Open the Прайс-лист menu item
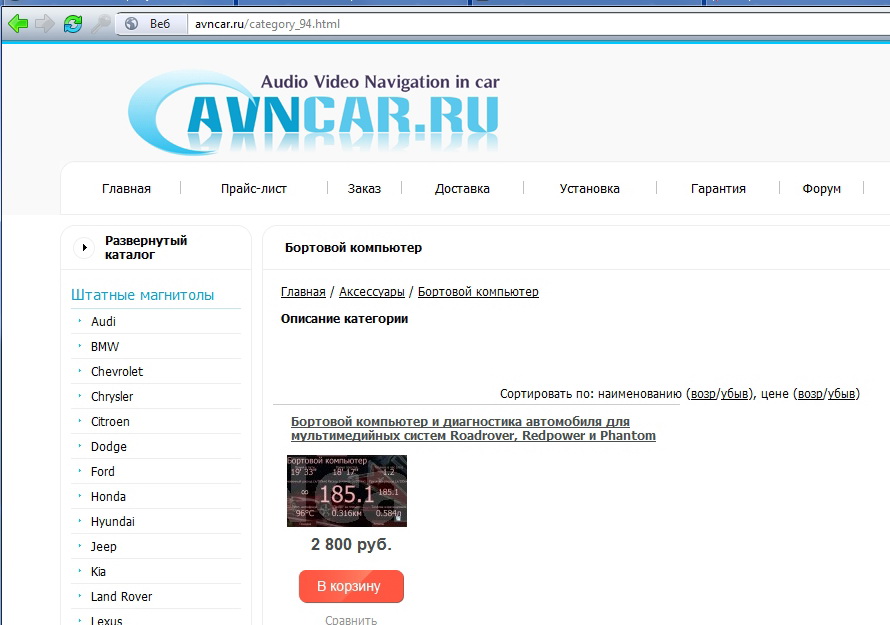Image resolution: width=890 pixels, height=625 pixels. click(x=254, y=188)
